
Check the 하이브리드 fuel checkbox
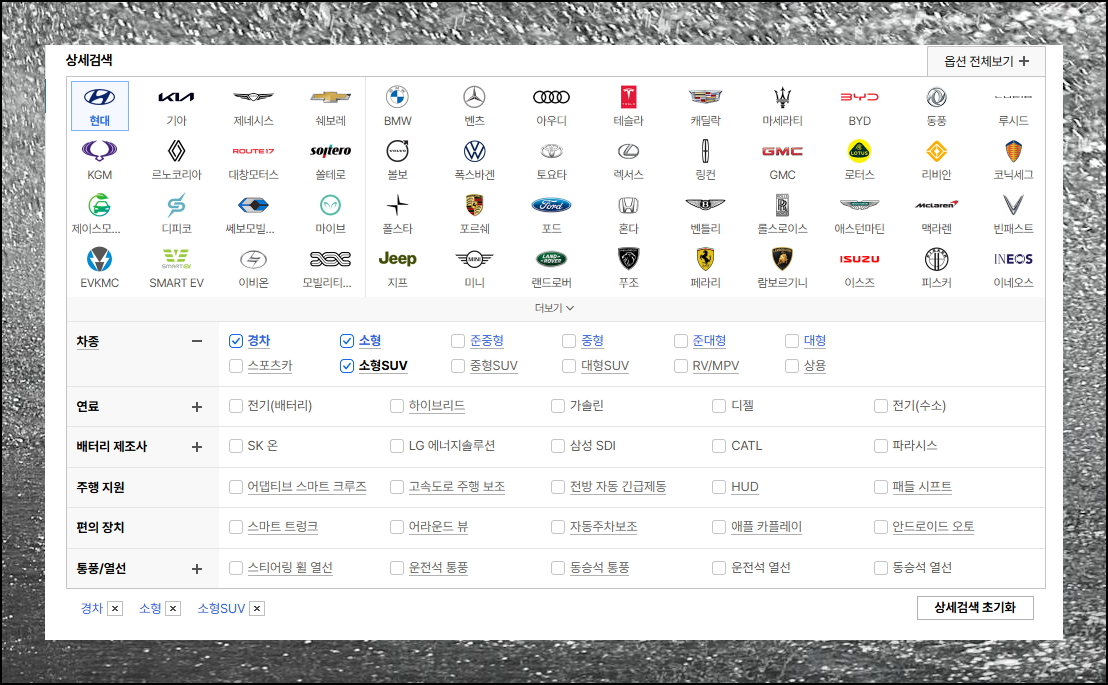click(397, 406)
